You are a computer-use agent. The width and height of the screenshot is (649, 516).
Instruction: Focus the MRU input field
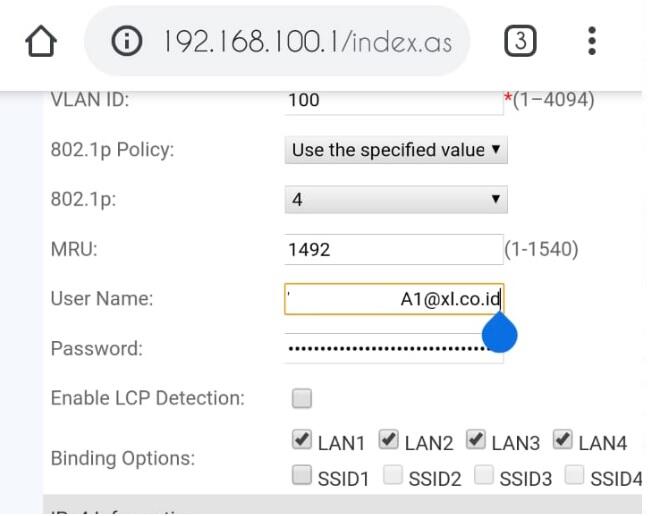(392, 250)
